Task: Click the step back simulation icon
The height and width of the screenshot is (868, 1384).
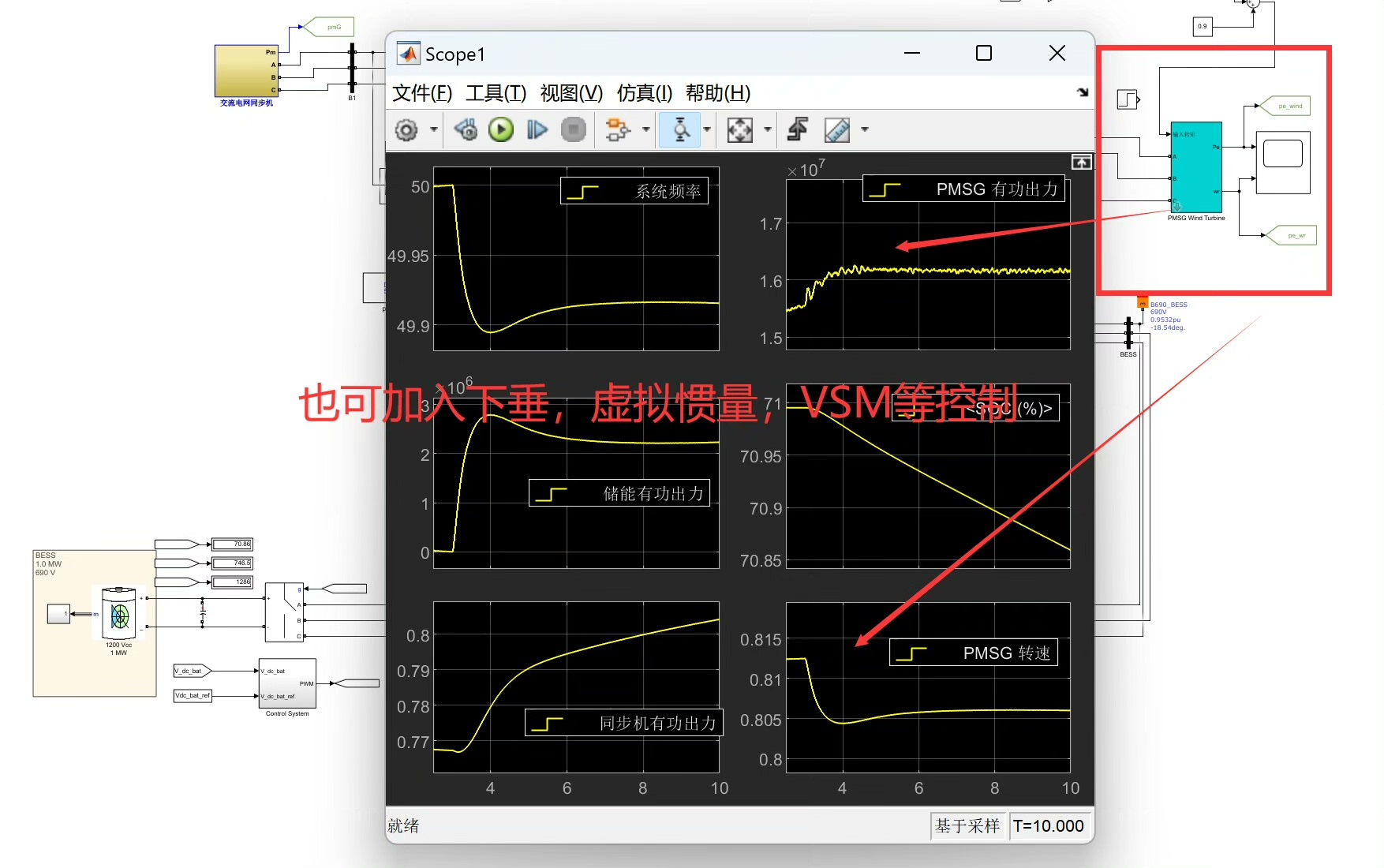Action: (x=466, y=130)
